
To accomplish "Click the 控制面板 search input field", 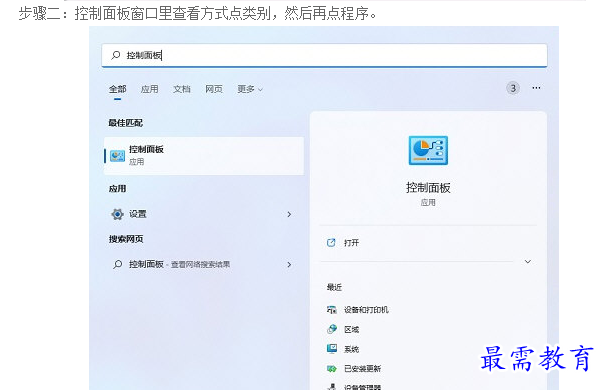I will pyautogui.click(x=324, y=55).
